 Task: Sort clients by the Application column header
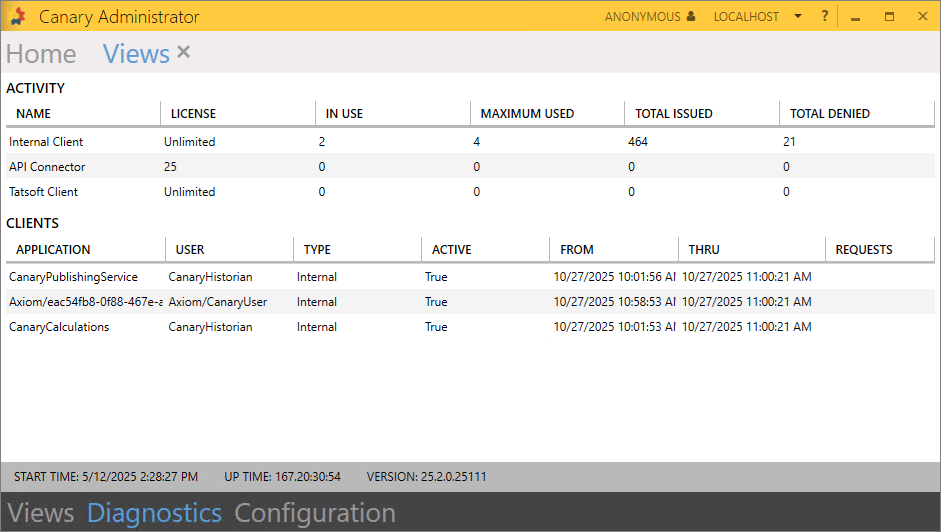pos(53,250)
